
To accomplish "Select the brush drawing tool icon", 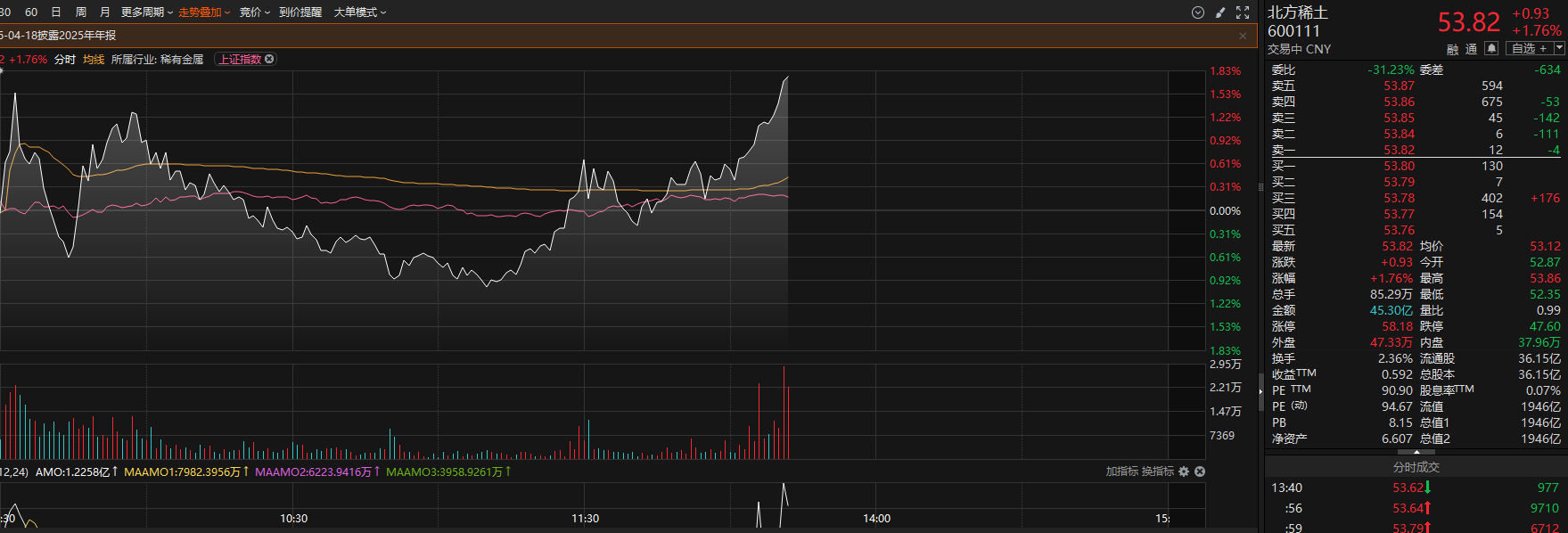I will 1220,12.
